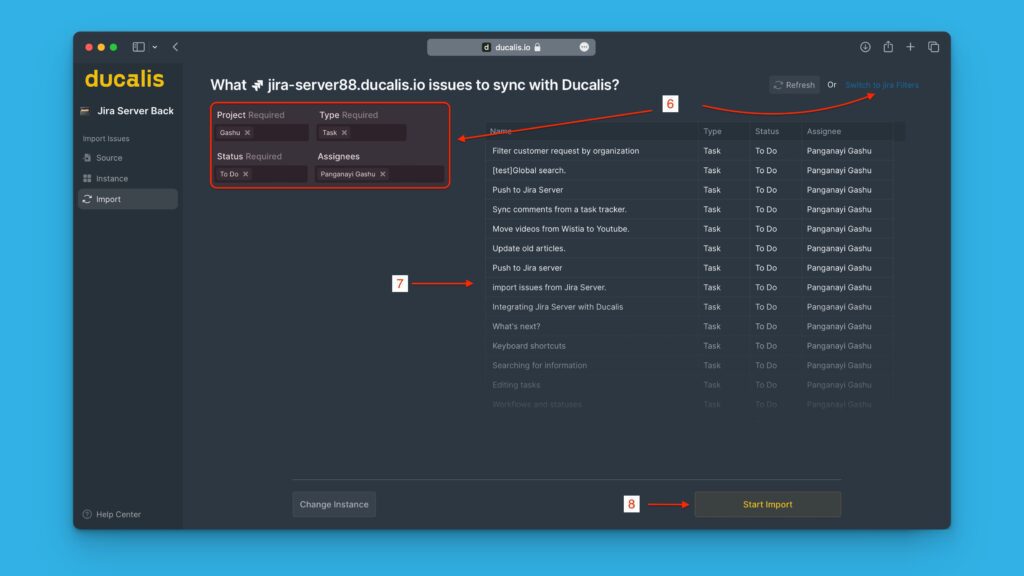Open the address bar more options icon
This screenshot has width=1024, height=576.
[x=584, y=47]
